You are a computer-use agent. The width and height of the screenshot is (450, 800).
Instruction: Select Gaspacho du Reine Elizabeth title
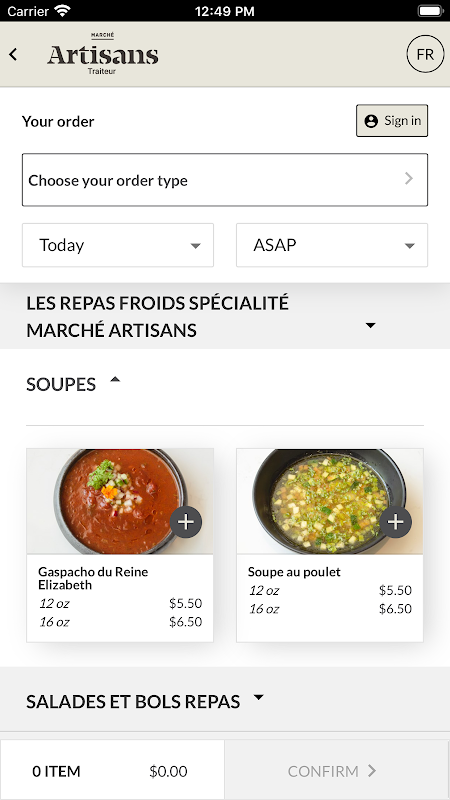point(93,578)
